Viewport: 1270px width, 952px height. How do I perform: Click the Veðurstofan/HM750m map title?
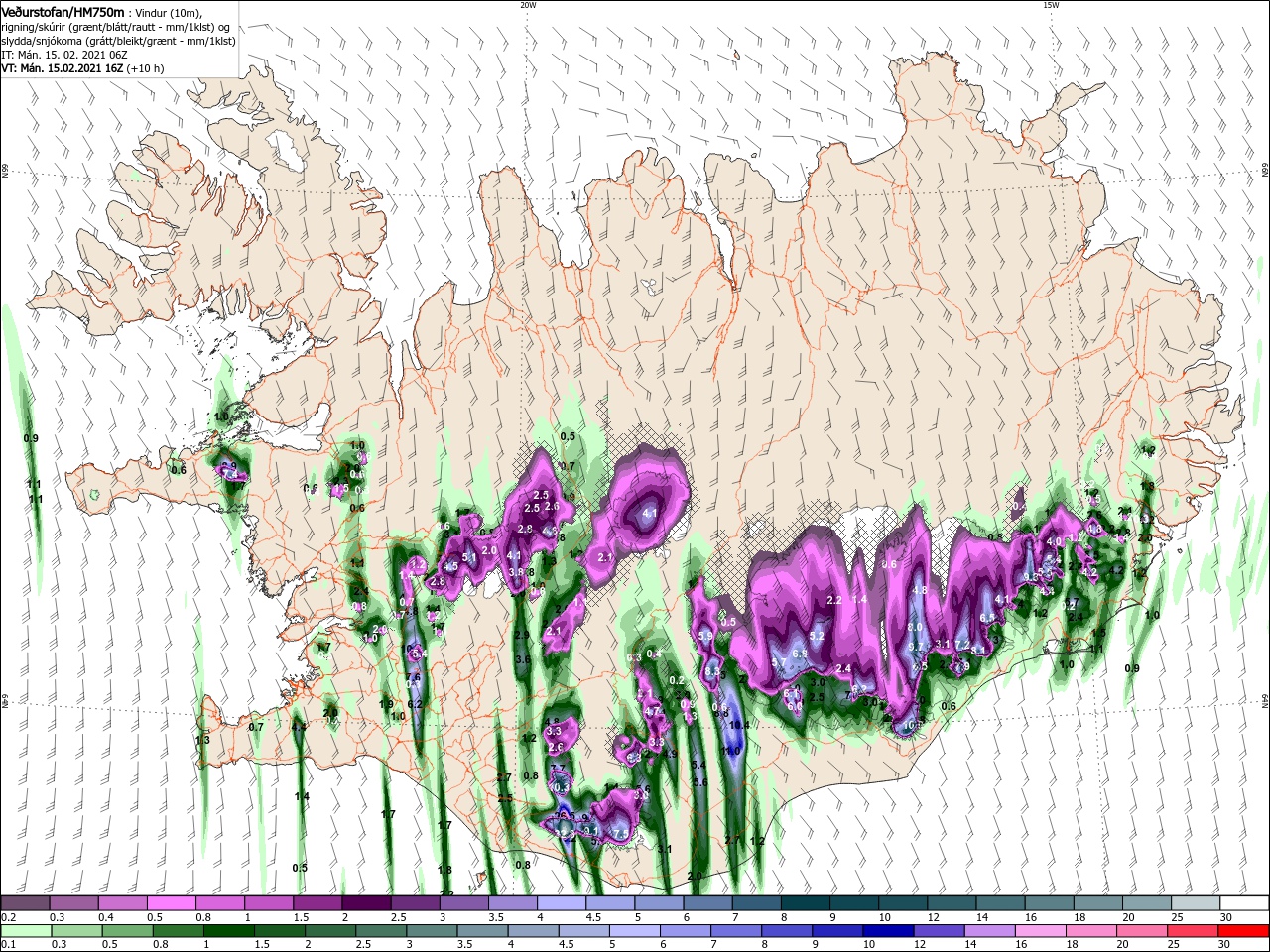pos(63,12)
